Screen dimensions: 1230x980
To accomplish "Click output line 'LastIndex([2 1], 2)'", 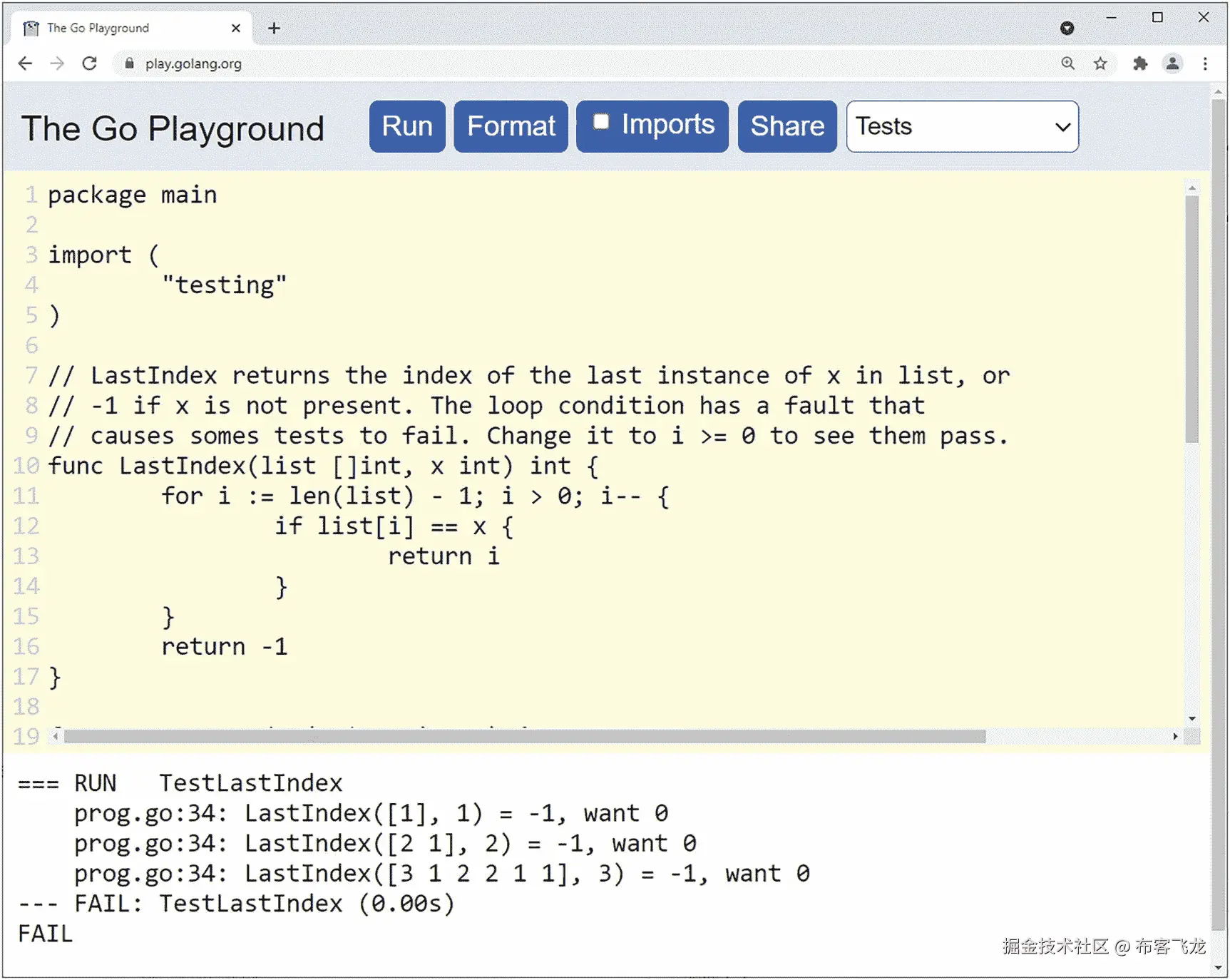I will pos(385,843).
